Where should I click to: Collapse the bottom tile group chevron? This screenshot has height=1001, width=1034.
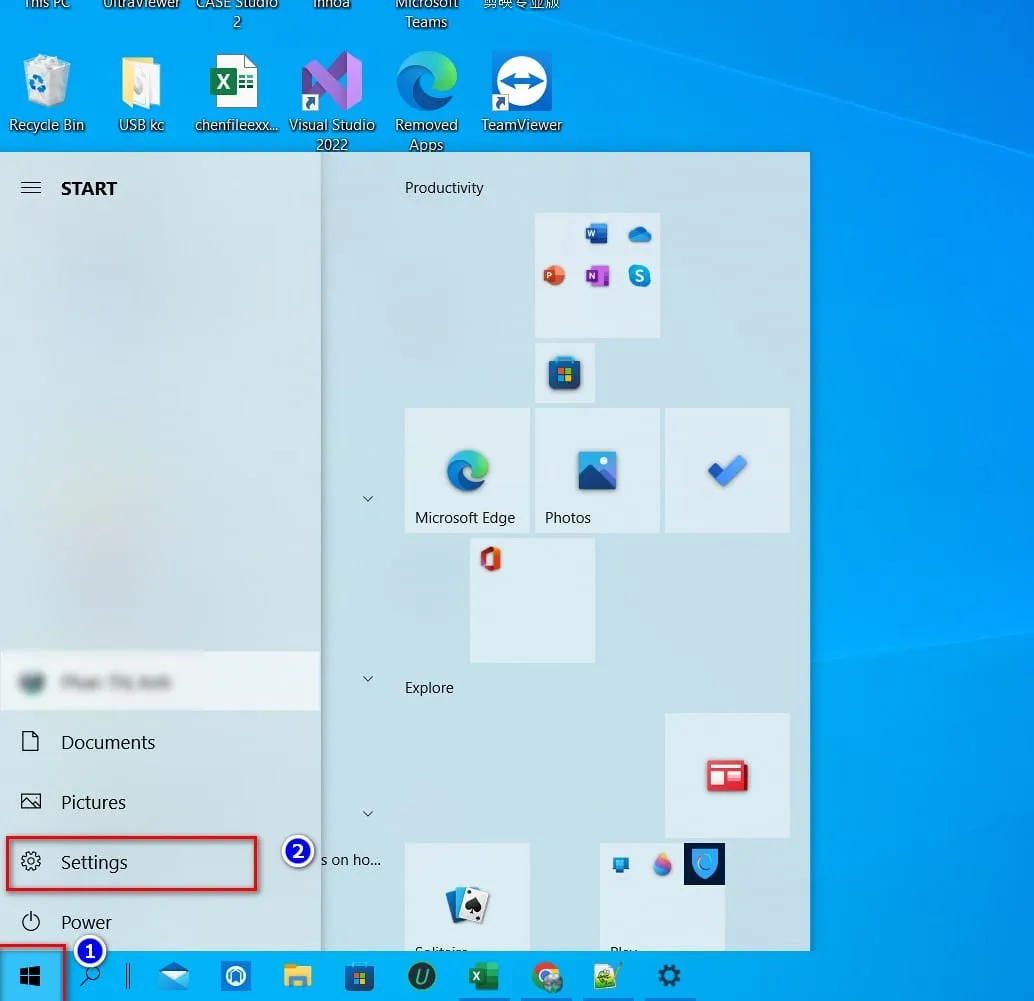tap(368, 813)
